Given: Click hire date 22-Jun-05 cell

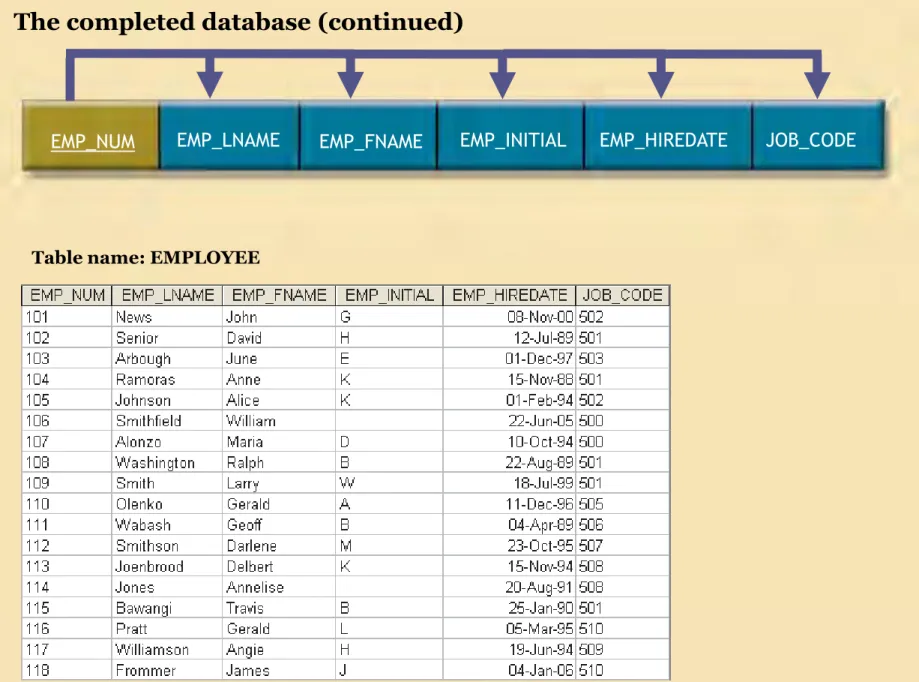Looking at the screenshot, I should coord(509,421).
